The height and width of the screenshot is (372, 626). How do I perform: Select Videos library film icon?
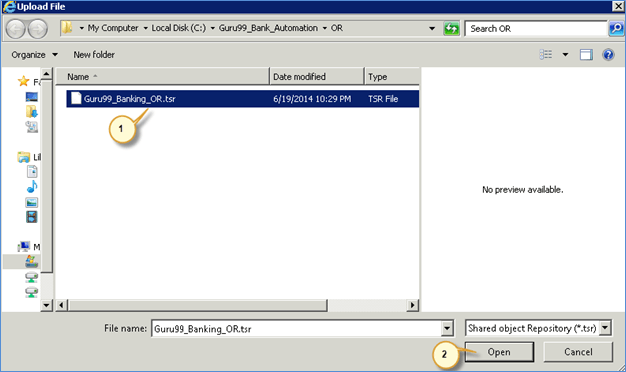(32, 217)
